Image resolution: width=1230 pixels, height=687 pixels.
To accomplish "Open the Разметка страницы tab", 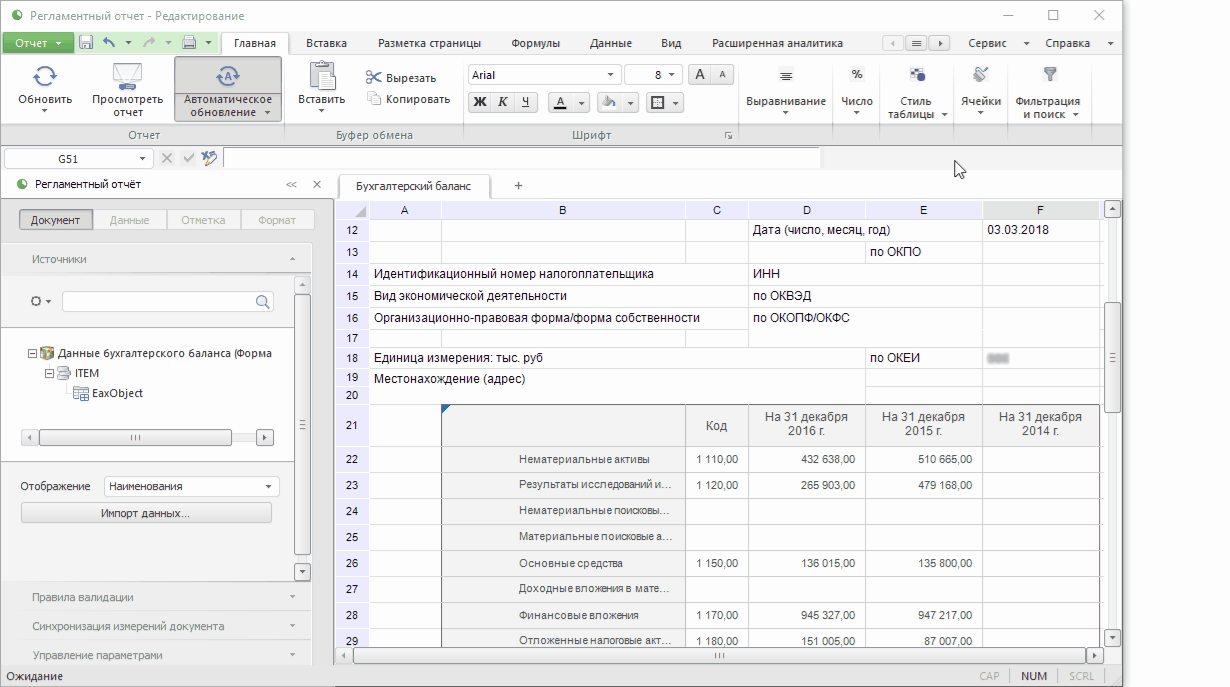I will pos(429,43).
